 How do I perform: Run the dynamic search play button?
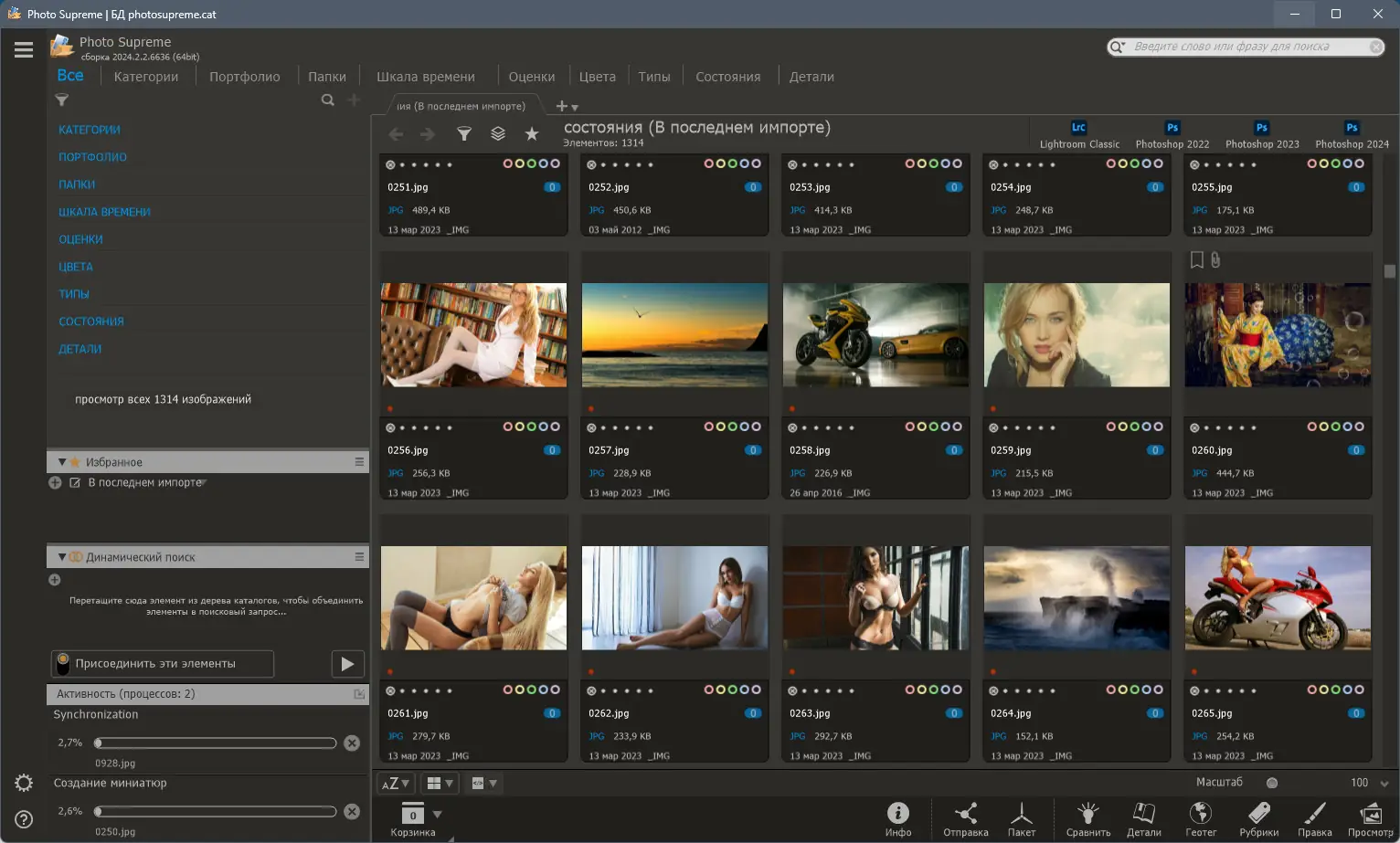point(347,664)
